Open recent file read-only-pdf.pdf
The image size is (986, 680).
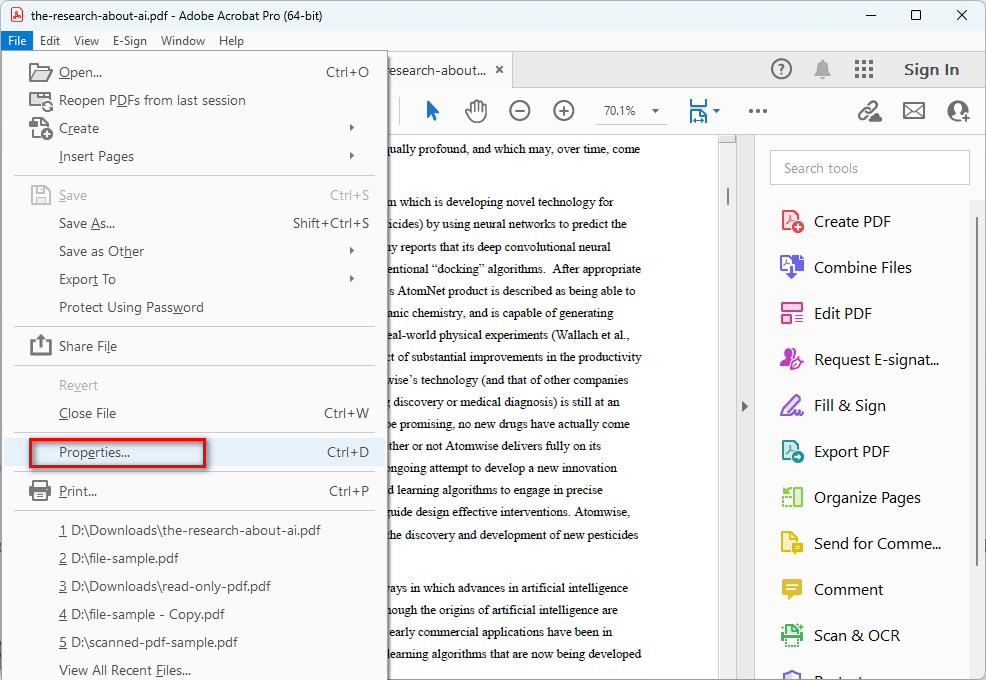click(195, 586)
